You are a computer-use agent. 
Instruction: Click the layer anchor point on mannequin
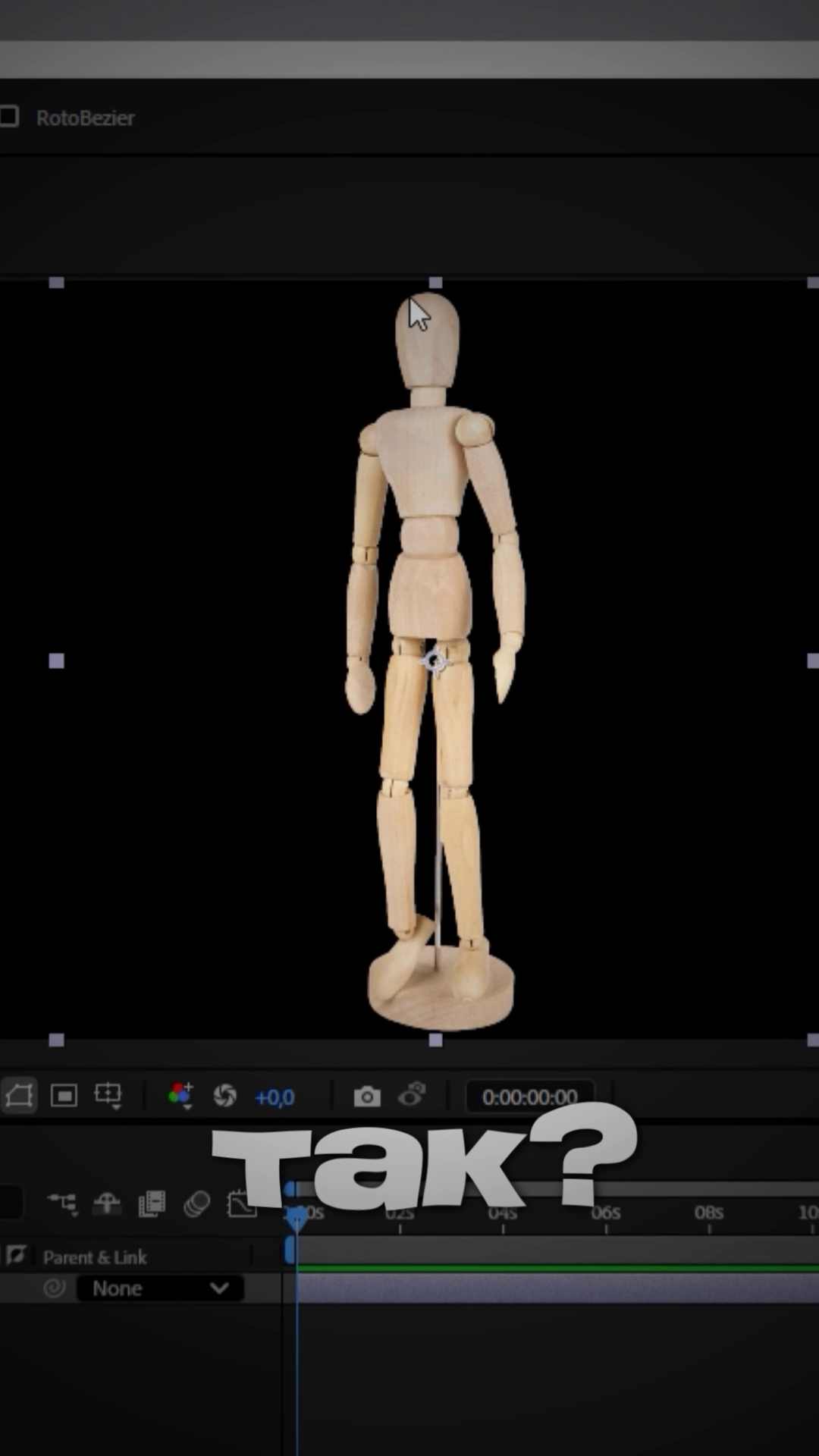coord(435,661)
